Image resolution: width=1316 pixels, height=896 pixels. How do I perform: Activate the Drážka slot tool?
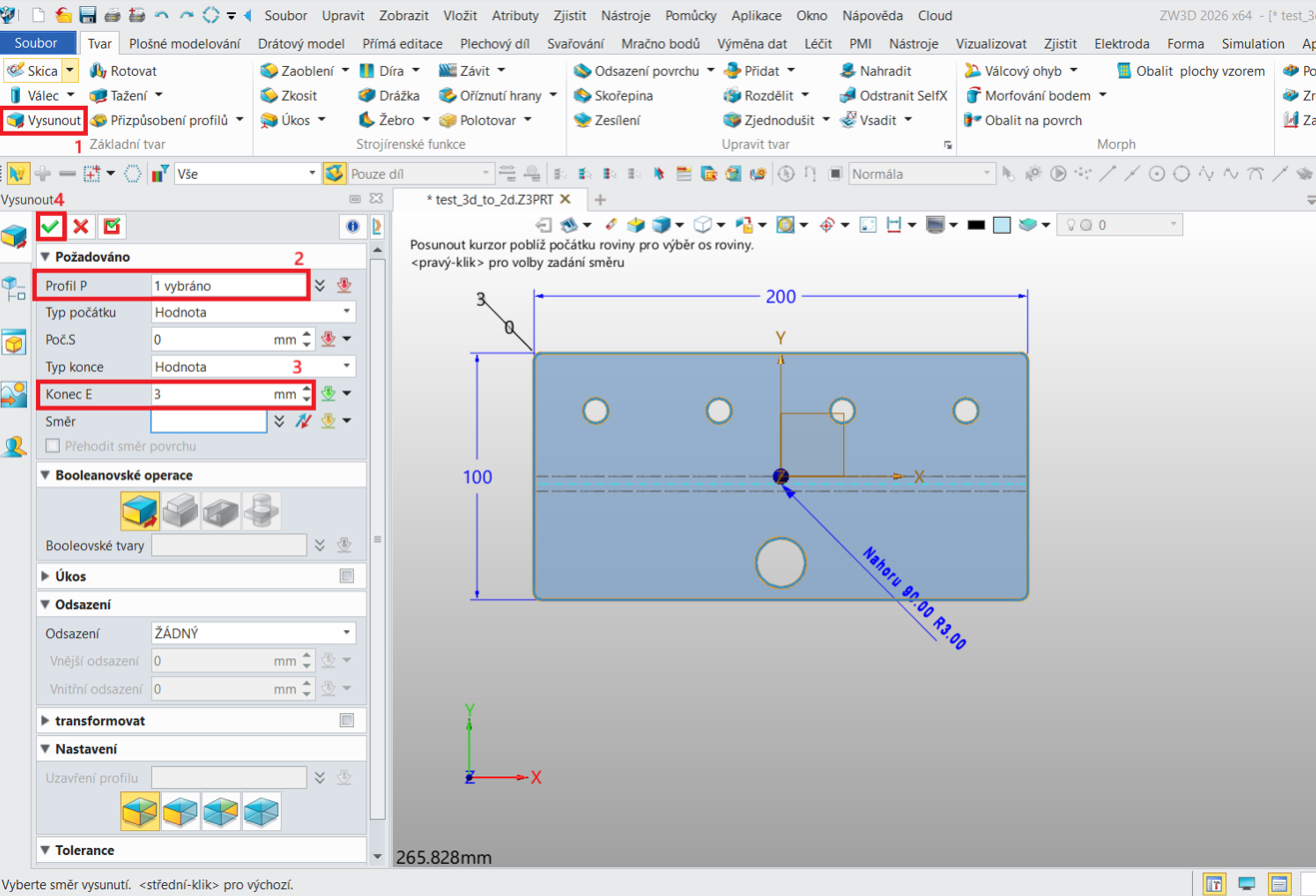(x=390, y=95)
